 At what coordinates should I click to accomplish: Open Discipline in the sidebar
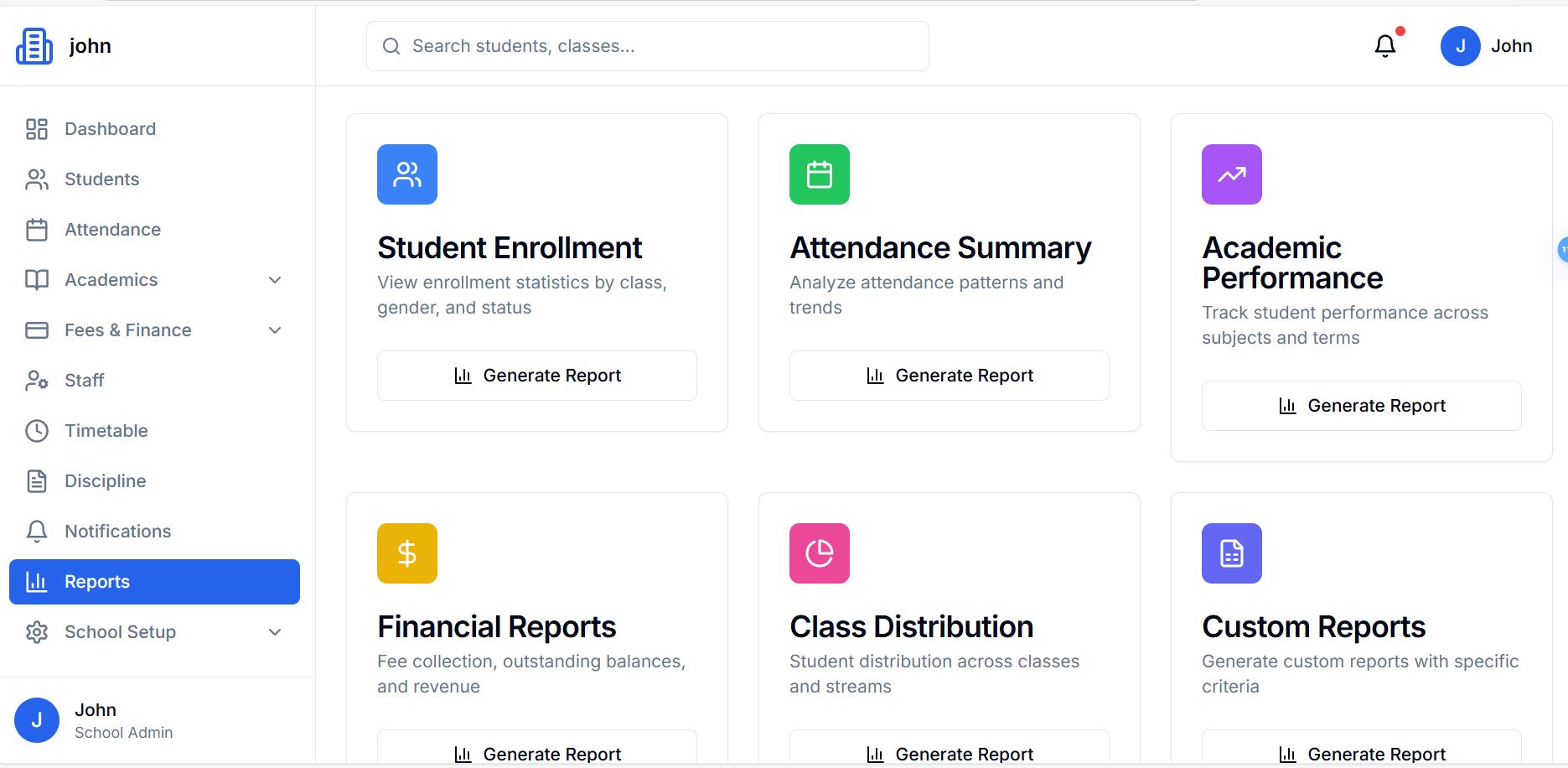105,481
